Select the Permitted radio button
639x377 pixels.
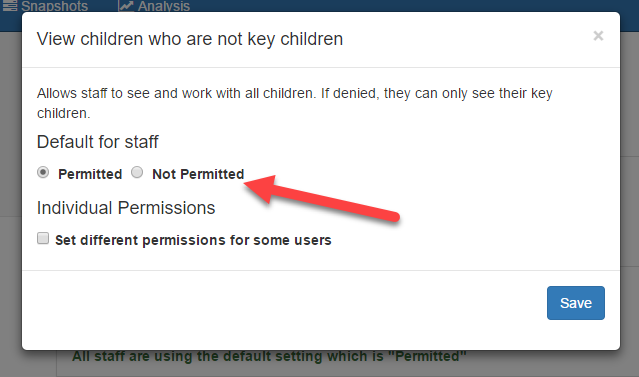point(43,172)
